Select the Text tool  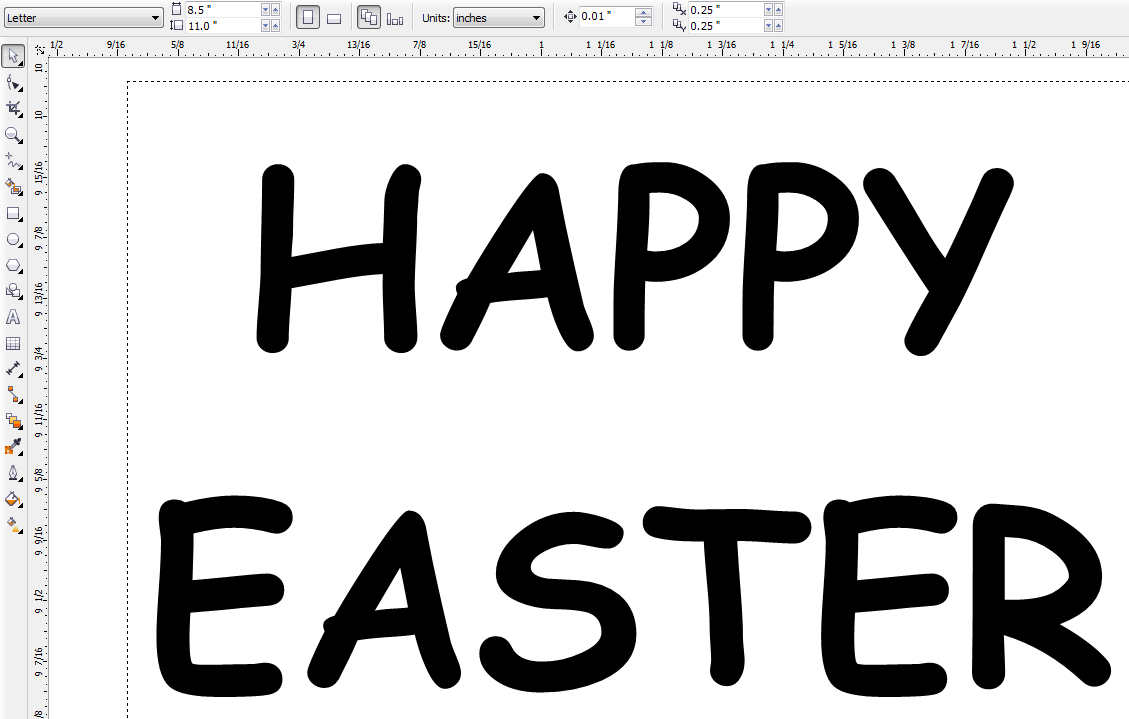click(13, 317)
